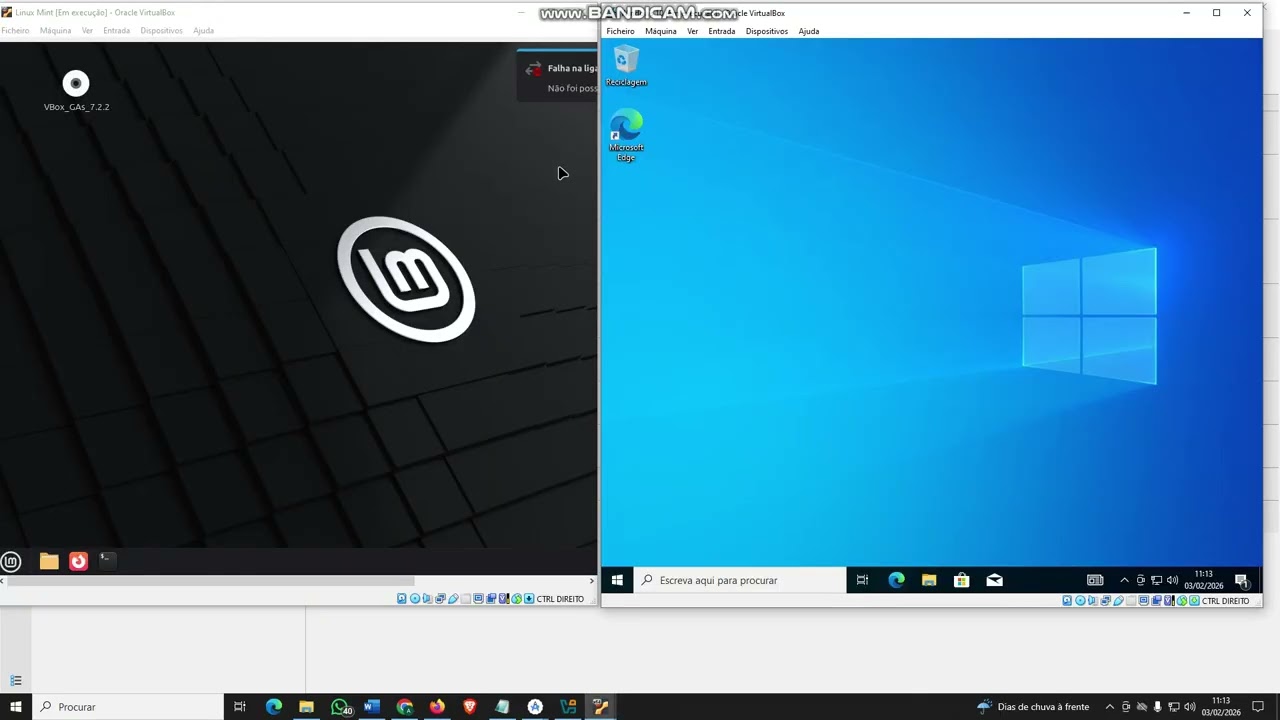
Task: Launch Edge from the Windows VM taskbar
Action: [x=896, y=580]
